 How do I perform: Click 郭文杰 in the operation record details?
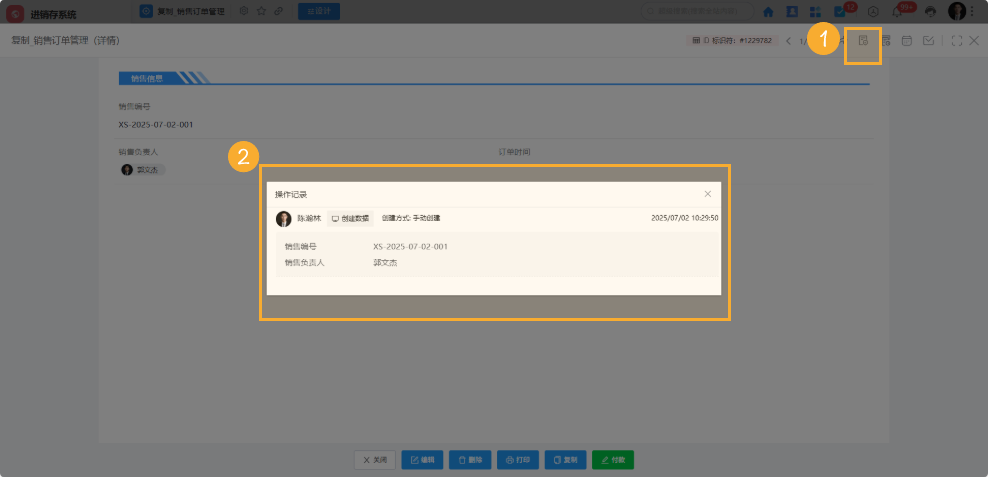point(385,263)
